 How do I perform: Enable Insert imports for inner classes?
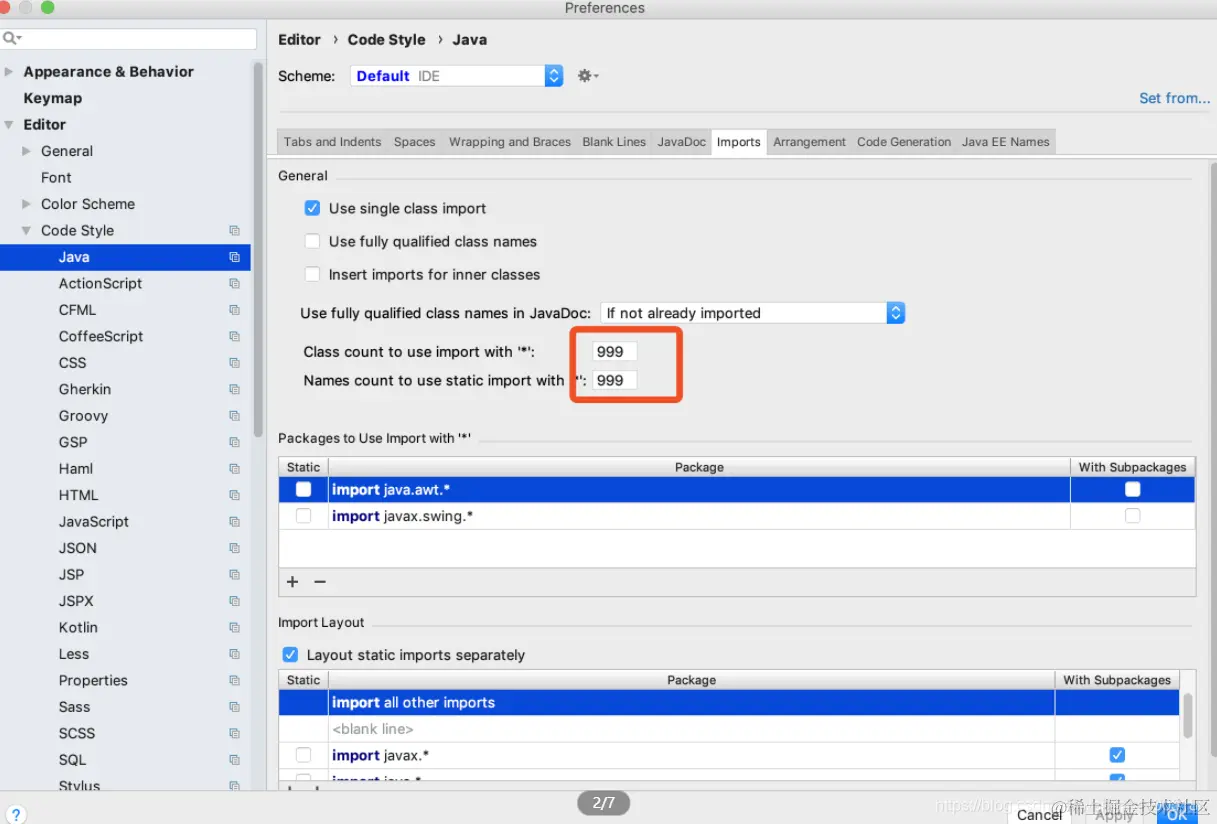click(312, 274)
